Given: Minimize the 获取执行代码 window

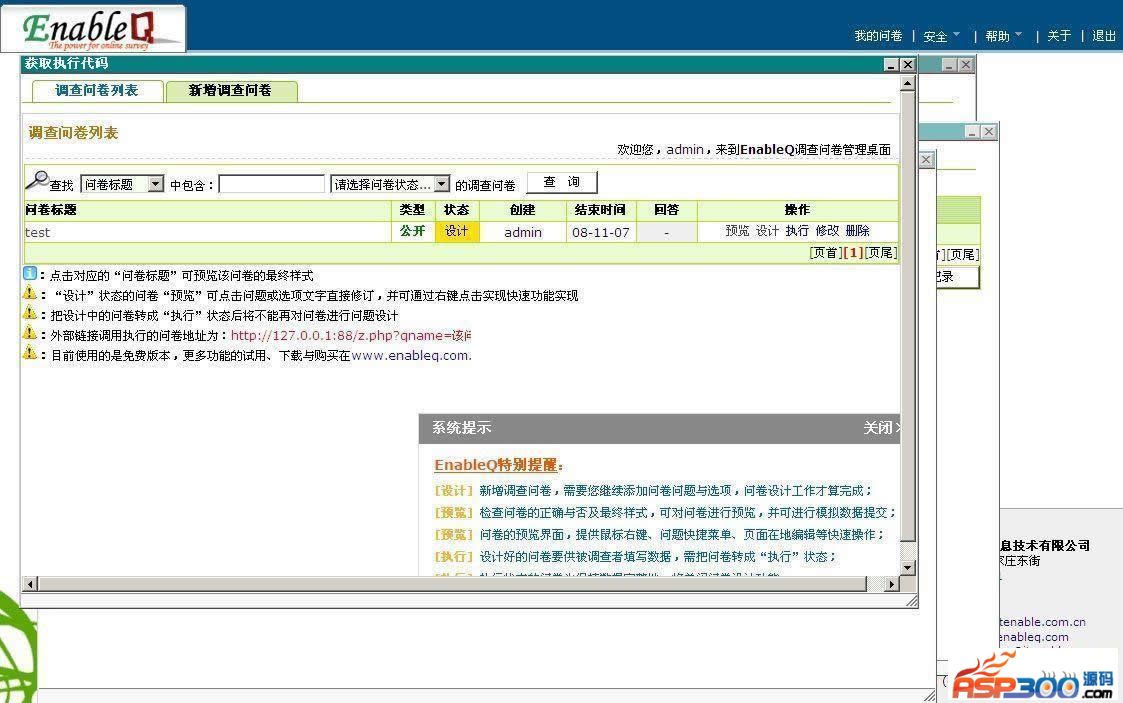Looking at the screenshot, I should [x=890, y=64].
